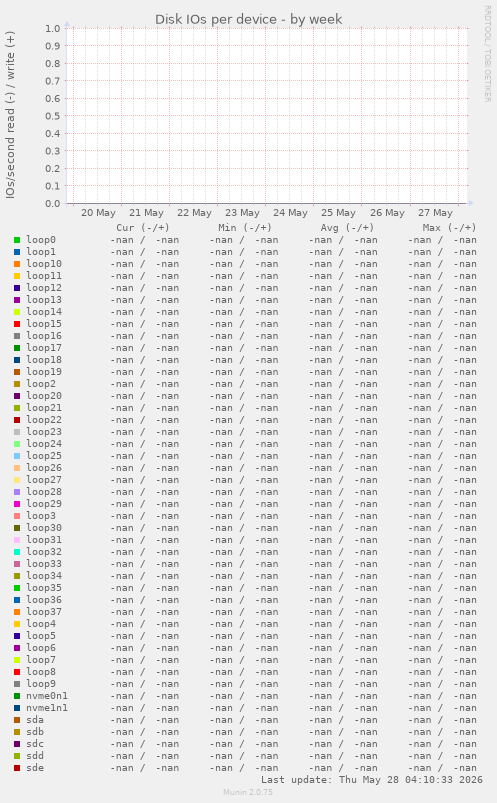The image size is (497, 803).
Task: Select the loop11 legend label
Action: [44, 276]
